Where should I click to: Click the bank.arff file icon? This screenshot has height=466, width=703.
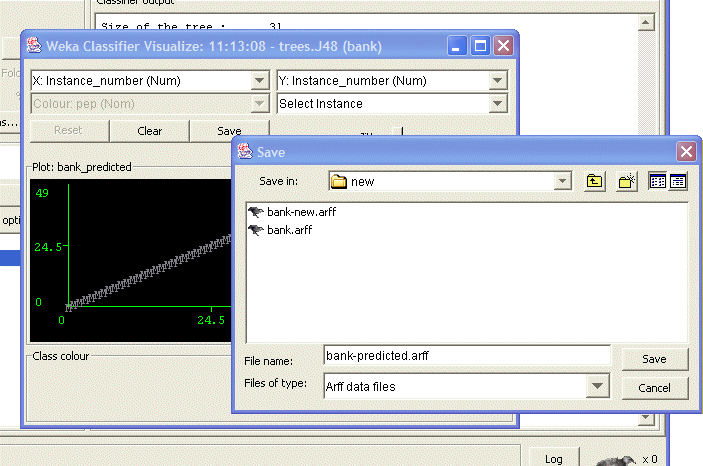click(x=255, y=230)
